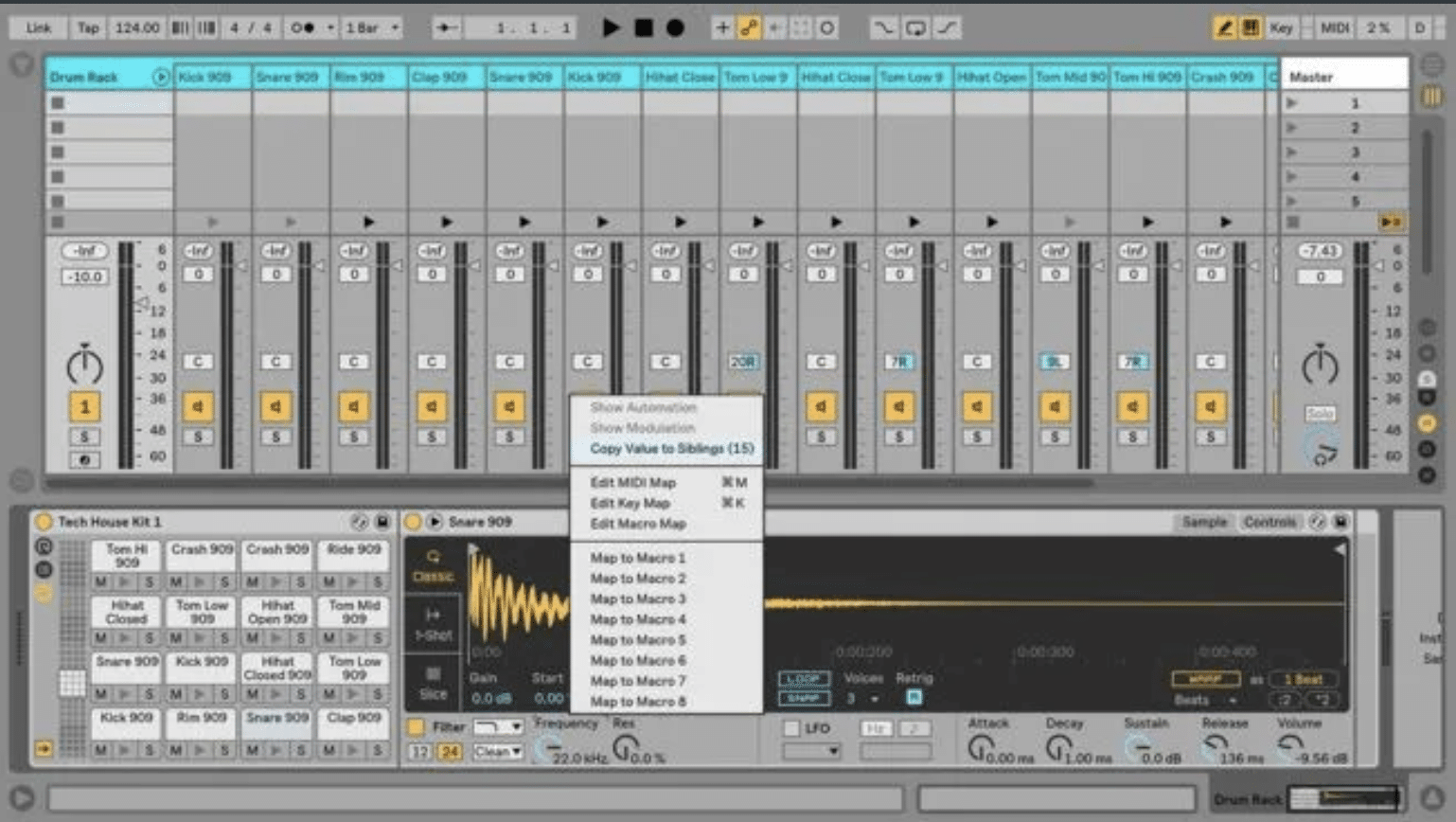Mute the Crash 909 track activator
Screen dimensions: 1456x822
[1210, 406]
